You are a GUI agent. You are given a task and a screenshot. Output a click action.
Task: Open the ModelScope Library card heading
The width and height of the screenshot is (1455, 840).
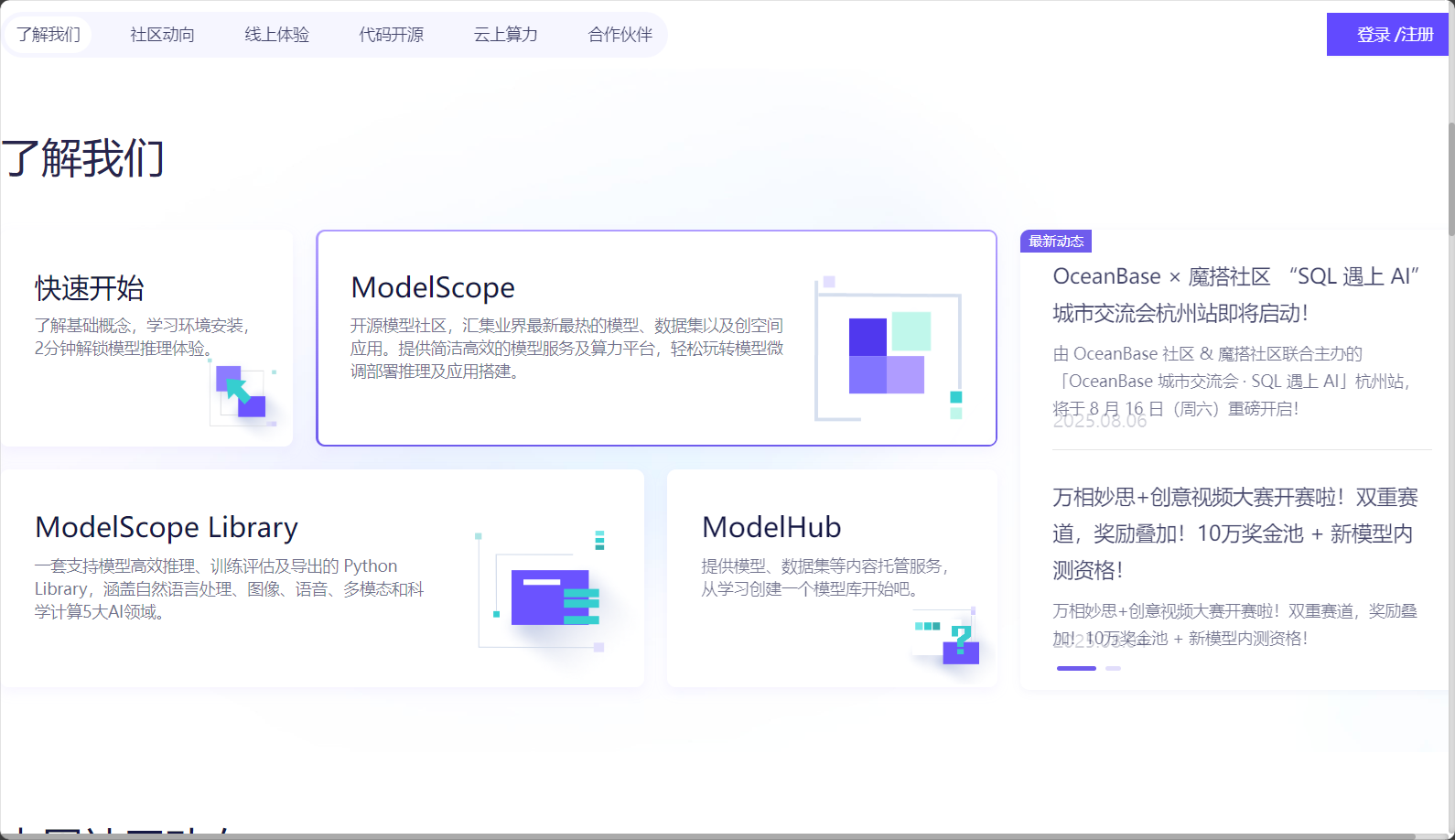[x=167, y=527]
